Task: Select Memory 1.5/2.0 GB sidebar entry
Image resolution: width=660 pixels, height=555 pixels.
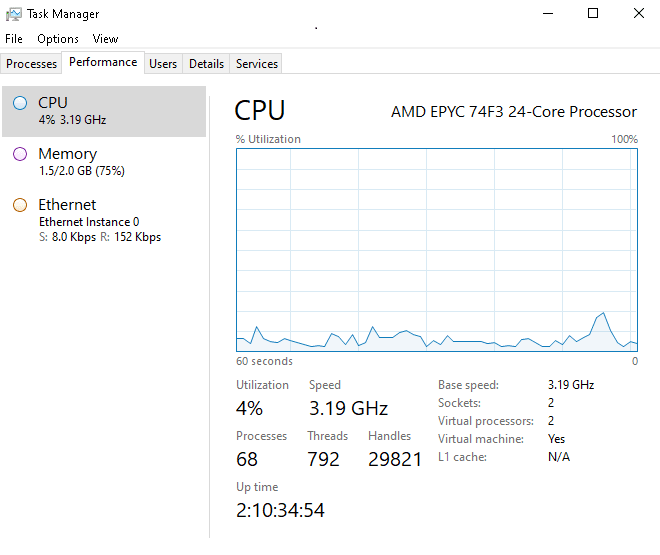Action: 104,161
